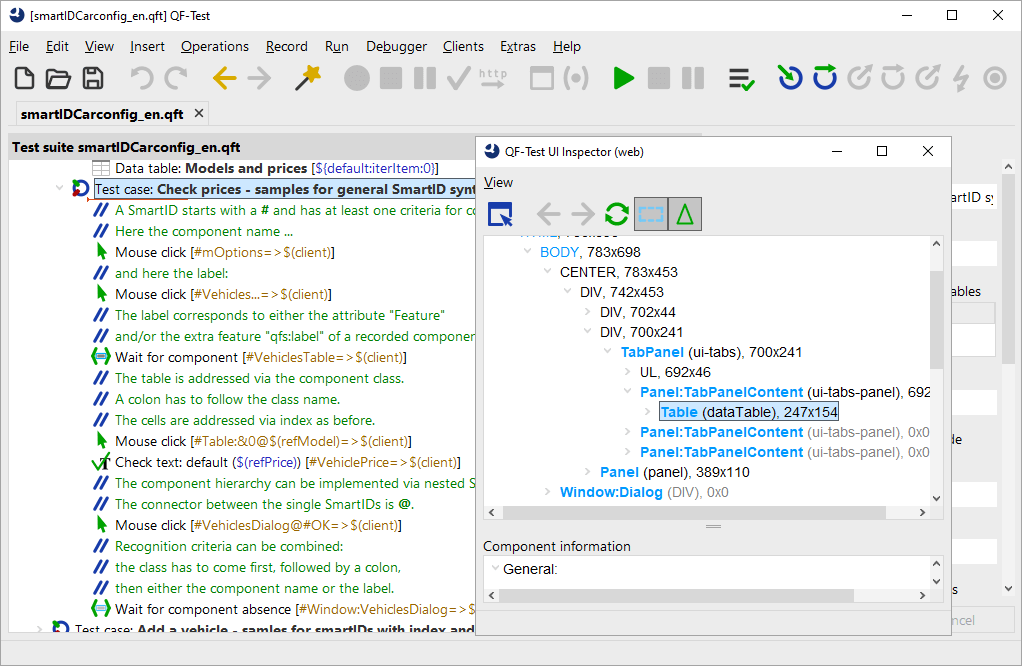1022x666 pixels.
Task: Click the Redo arrow in main toolbar
Action: [176, 78]
